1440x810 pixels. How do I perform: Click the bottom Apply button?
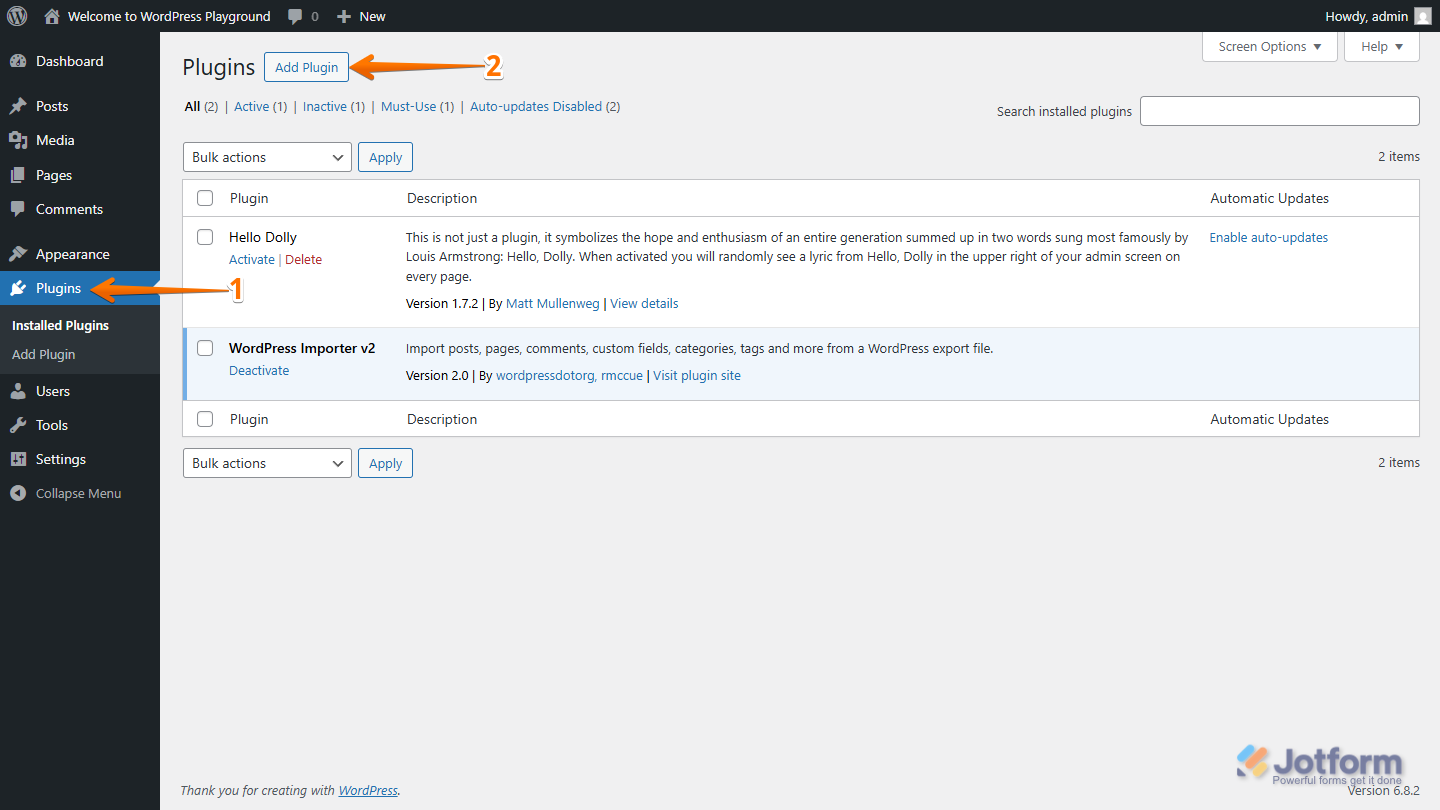[x=385, y=463]
